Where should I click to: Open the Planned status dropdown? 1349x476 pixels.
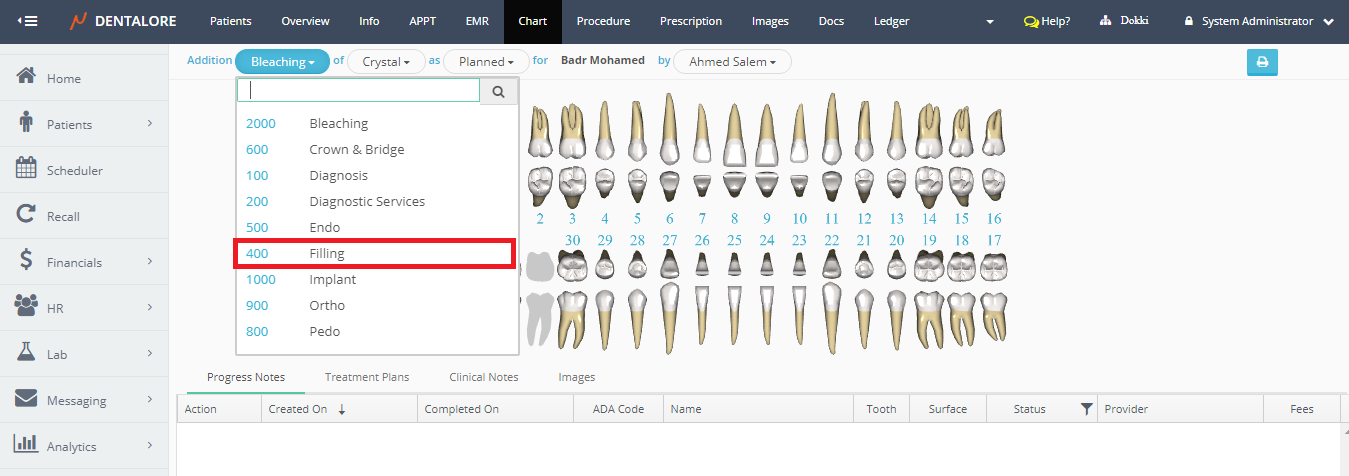(486, 62)
